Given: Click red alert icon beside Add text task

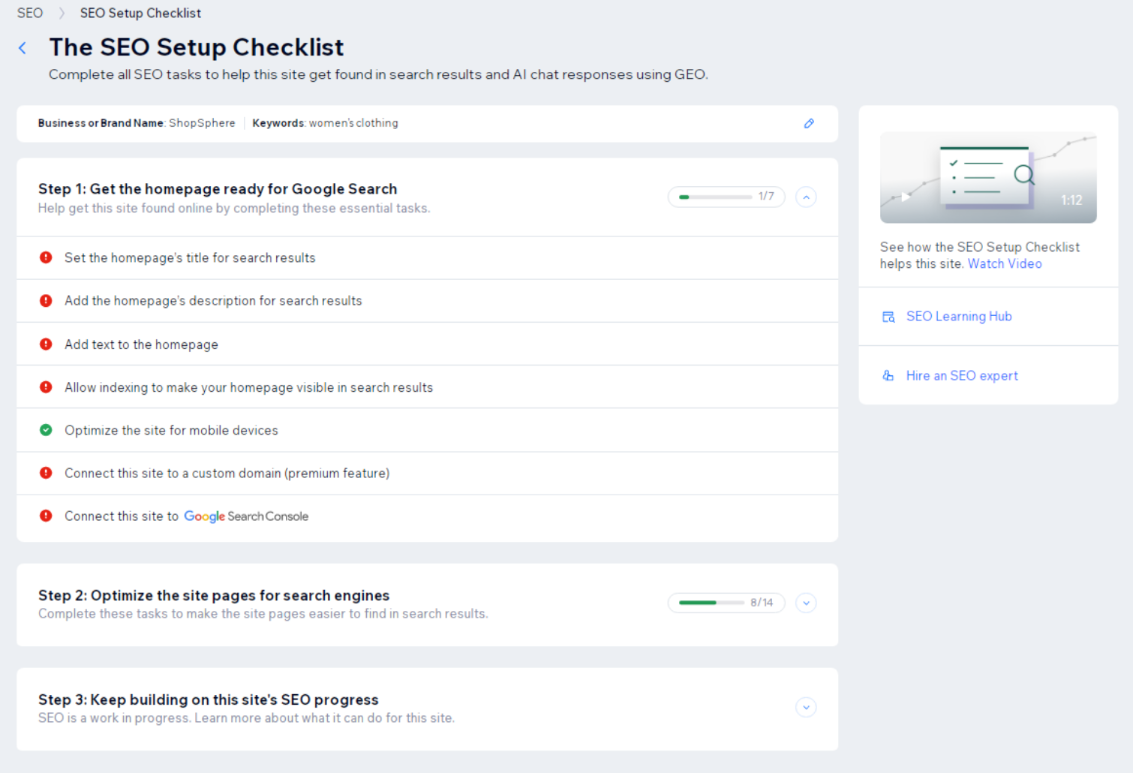Looking at the screenshot, I should pos(46,344).
